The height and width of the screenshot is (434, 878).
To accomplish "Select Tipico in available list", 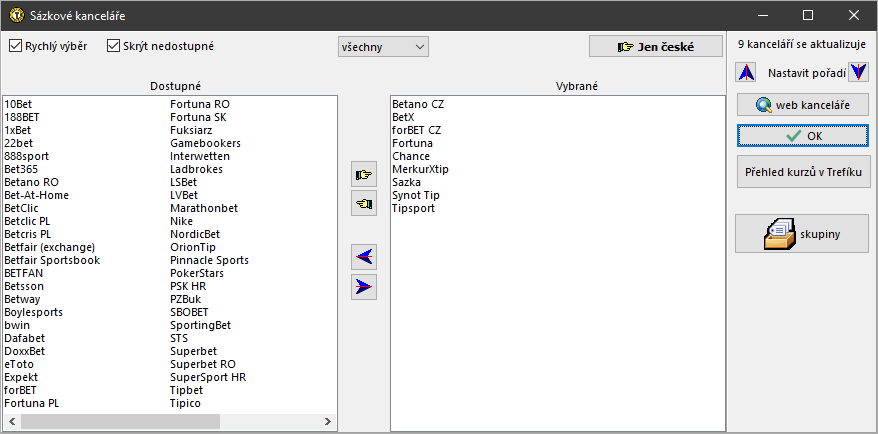I will [185, 403].
